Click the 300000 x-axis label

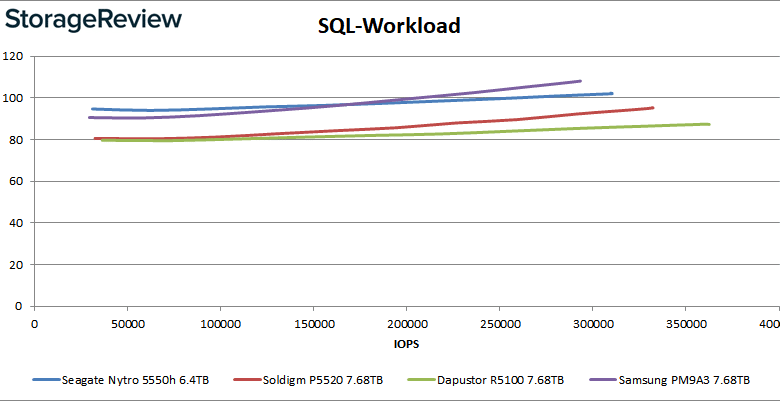(x=592, y=324)
